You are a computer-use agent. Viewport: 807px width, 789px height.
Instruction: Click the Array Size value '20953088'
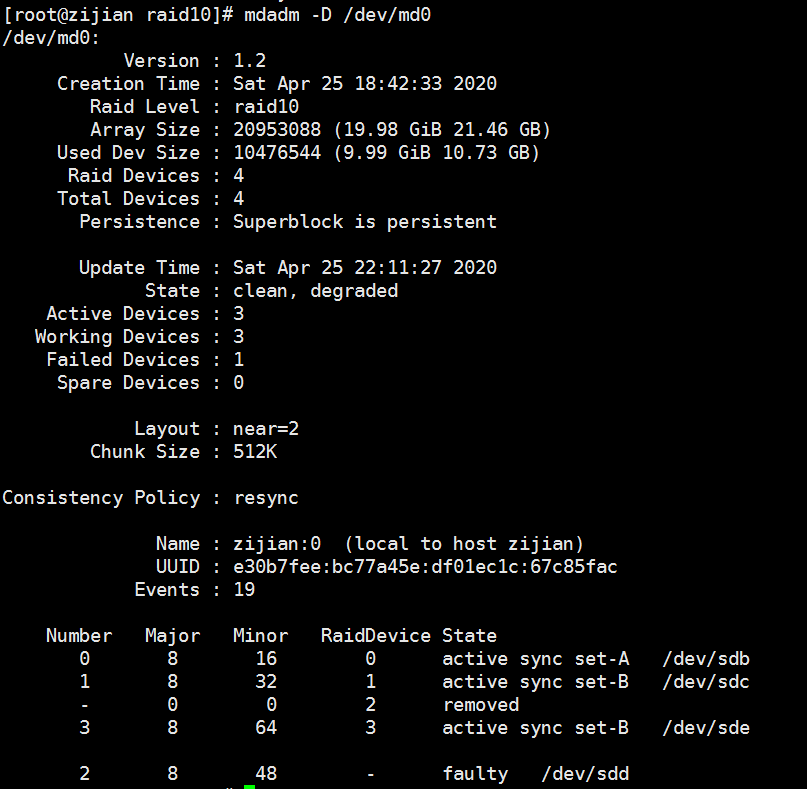point(277,130)
